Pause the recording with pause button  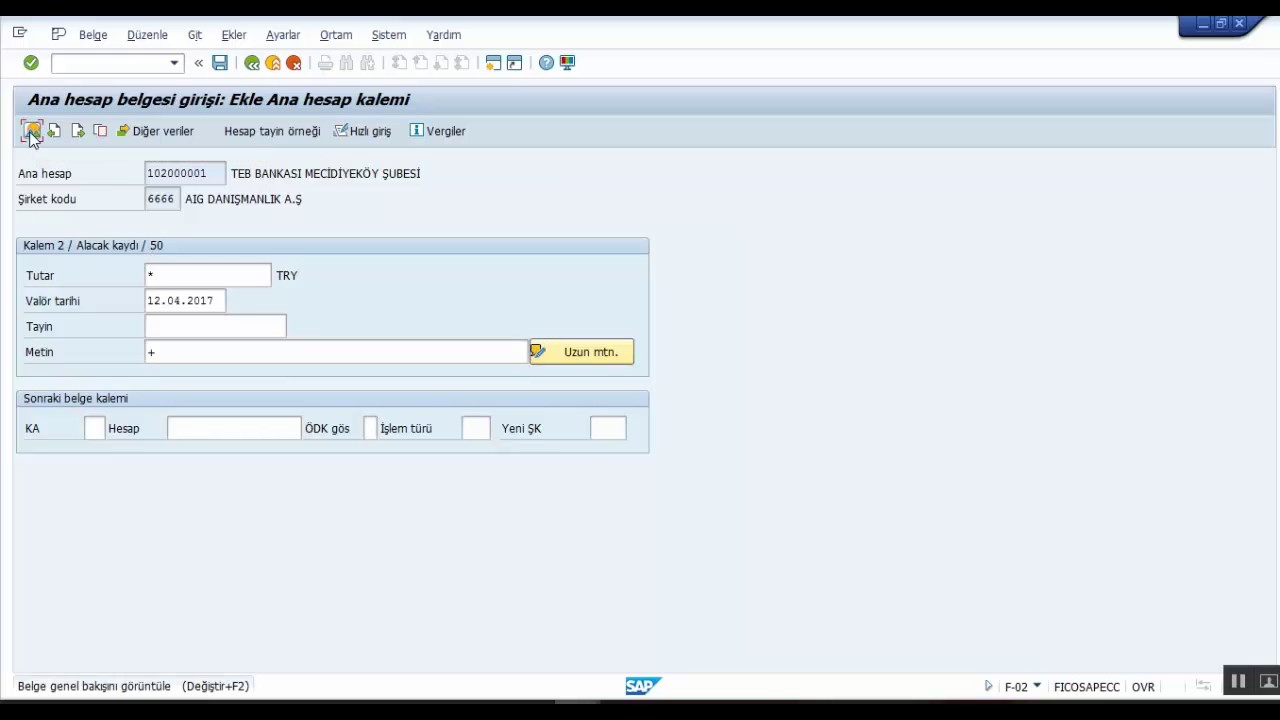(x=1238, y=682)
